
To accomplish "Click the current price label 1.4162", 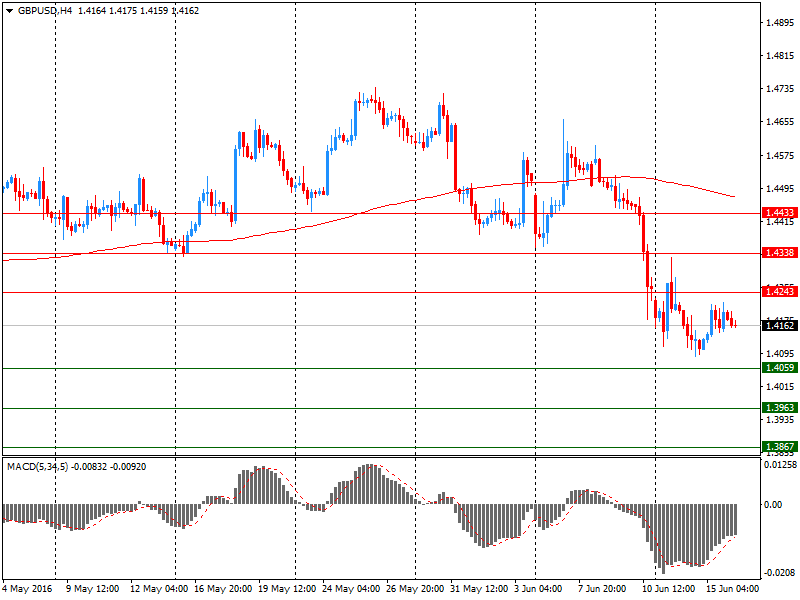I will [x=780, y=326].
